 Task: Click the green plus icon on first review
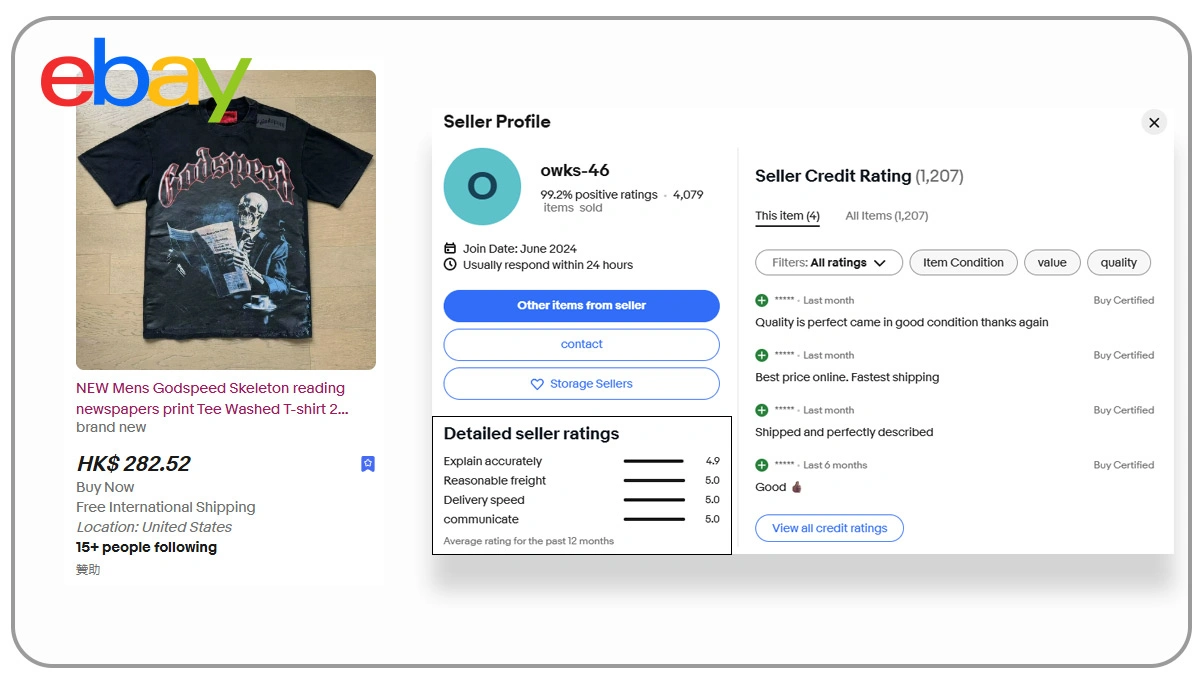[x=762, y=300]
